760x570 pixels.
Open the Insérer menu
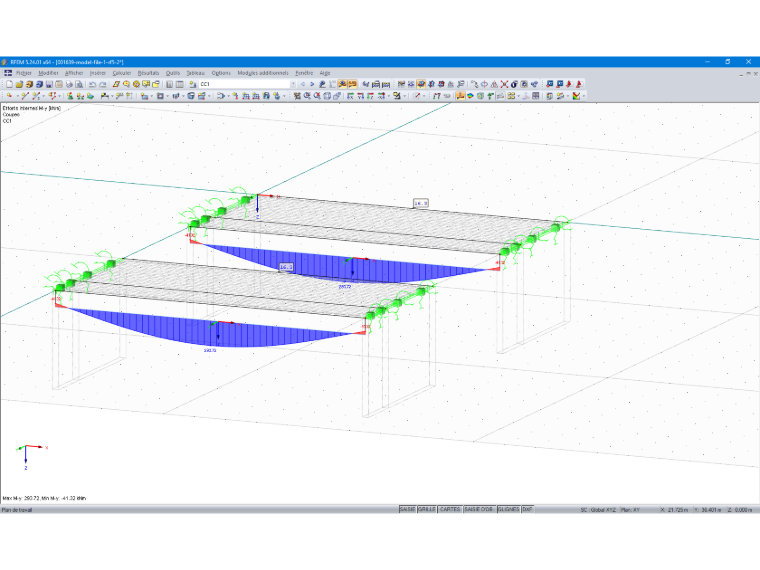click(98, 73)
